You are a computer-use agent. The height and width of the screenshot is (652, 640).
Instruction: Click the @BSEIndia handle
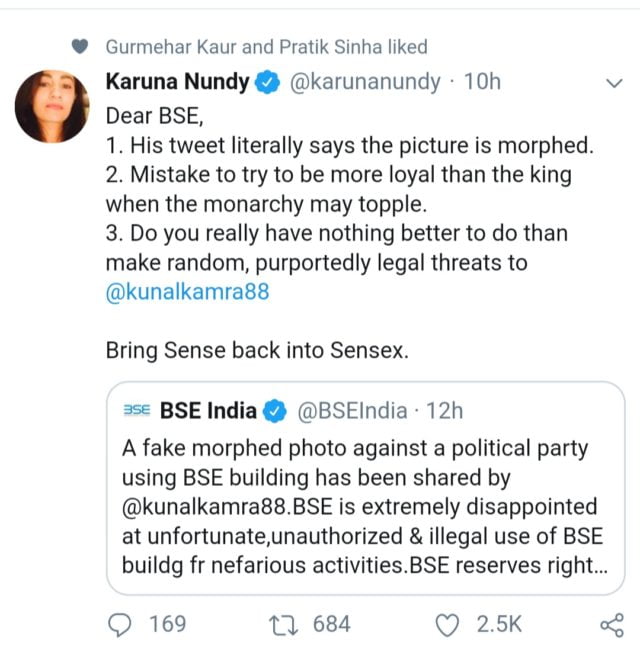coord(352,410)
